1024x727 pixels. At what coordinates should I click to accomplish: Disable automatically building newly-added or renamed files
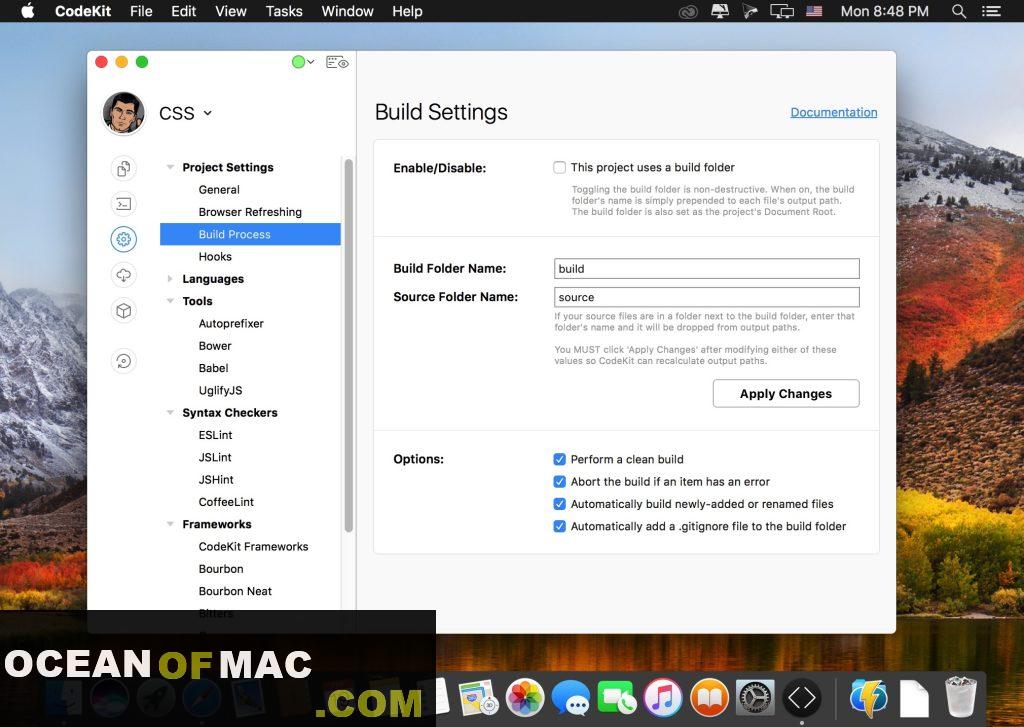(560, 504)
